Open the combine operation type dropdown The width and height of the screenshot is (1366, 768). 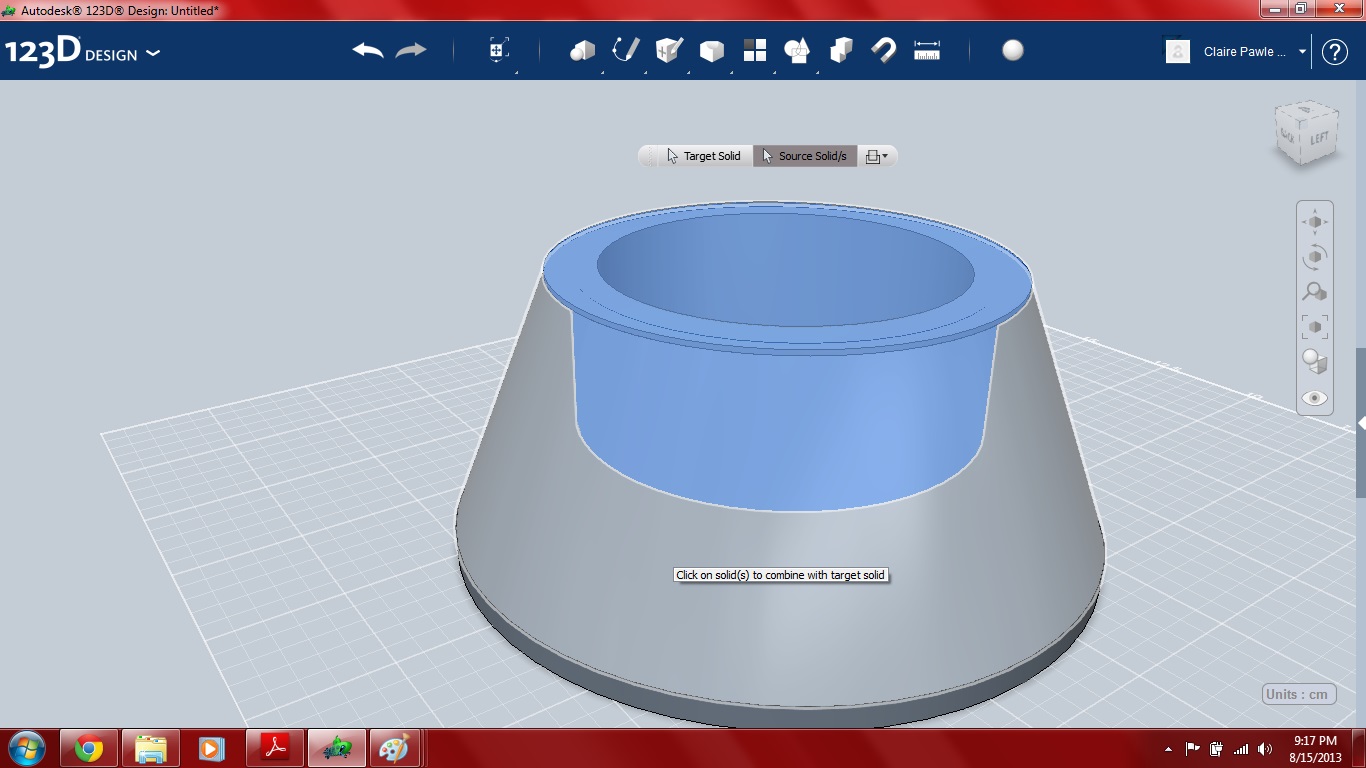(x=877, y=156)
